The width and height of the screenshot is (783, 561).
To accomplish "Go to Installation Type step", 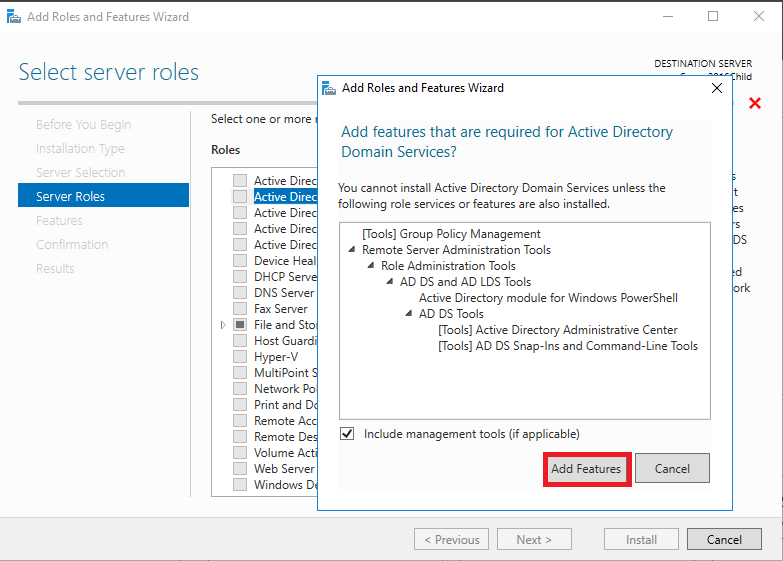I will coord(80,149).
